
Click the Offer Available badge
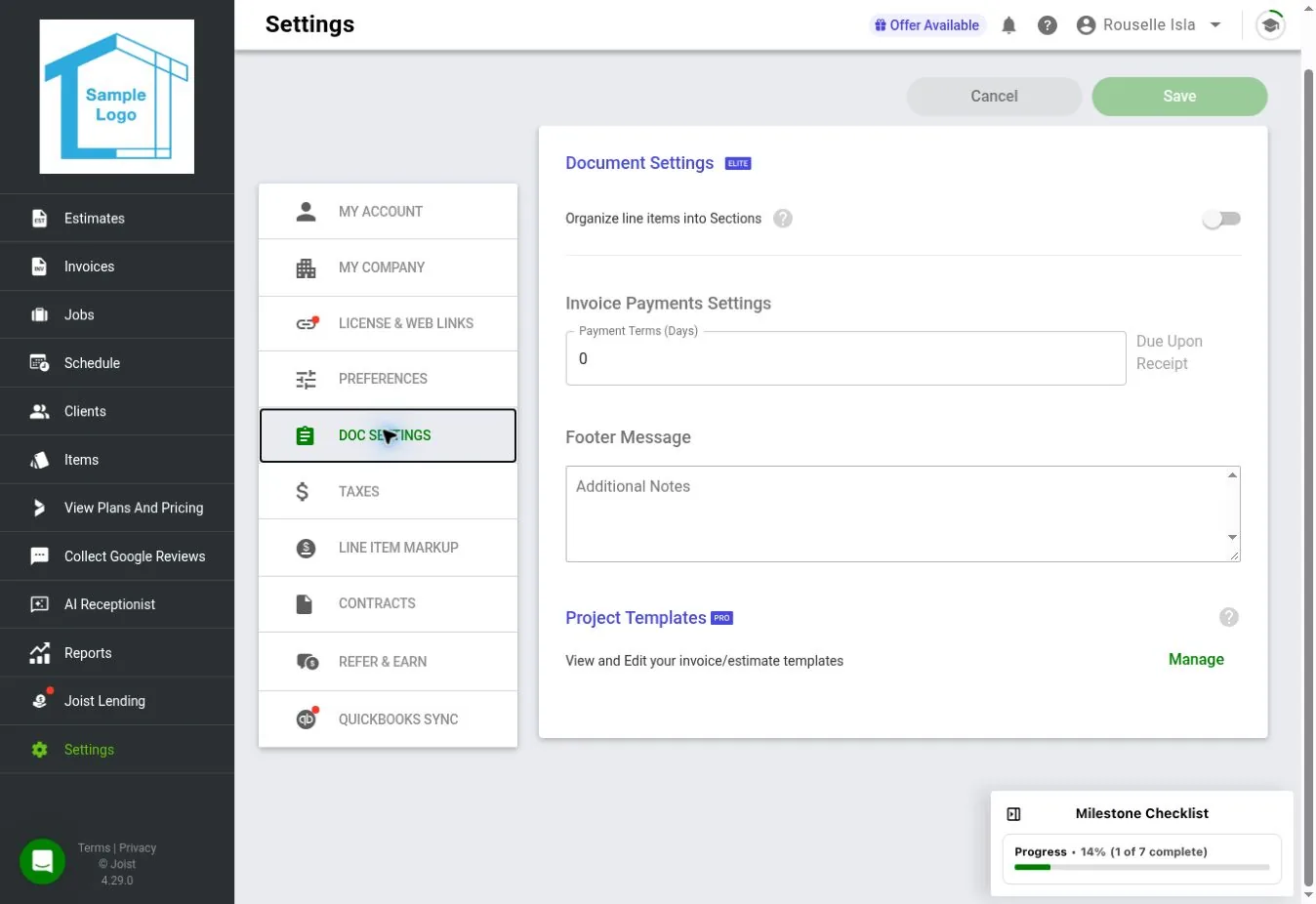(x=926, y=25)
